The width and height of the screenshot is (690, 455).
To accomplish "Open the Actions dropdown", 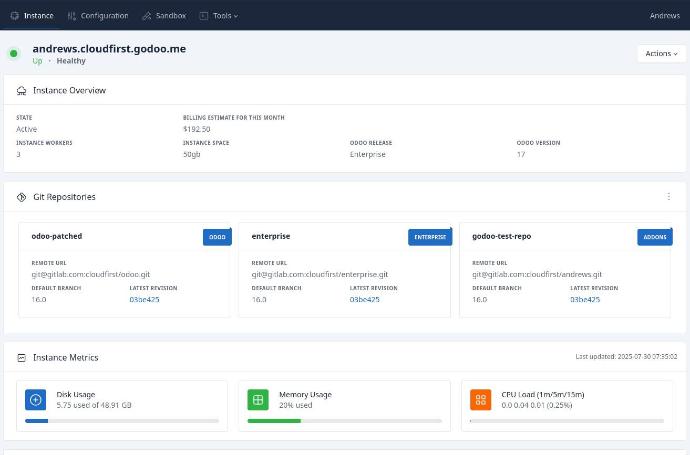I will tap(661, 54).
